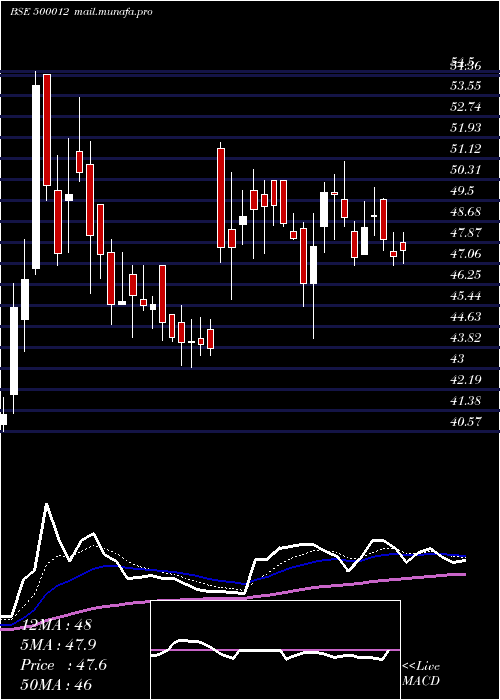The image size is (500, 700).
Task: Click the 49.5 price axis label
Action: click(x=462, y=191)
